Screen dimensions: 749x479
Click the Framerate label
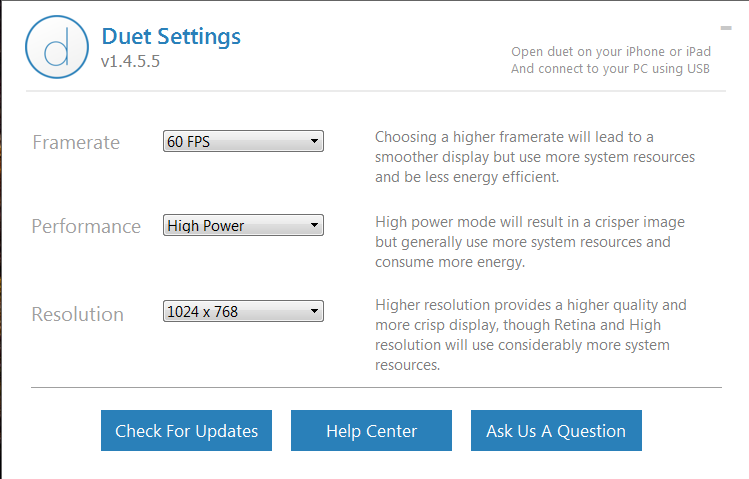point(76,142)
